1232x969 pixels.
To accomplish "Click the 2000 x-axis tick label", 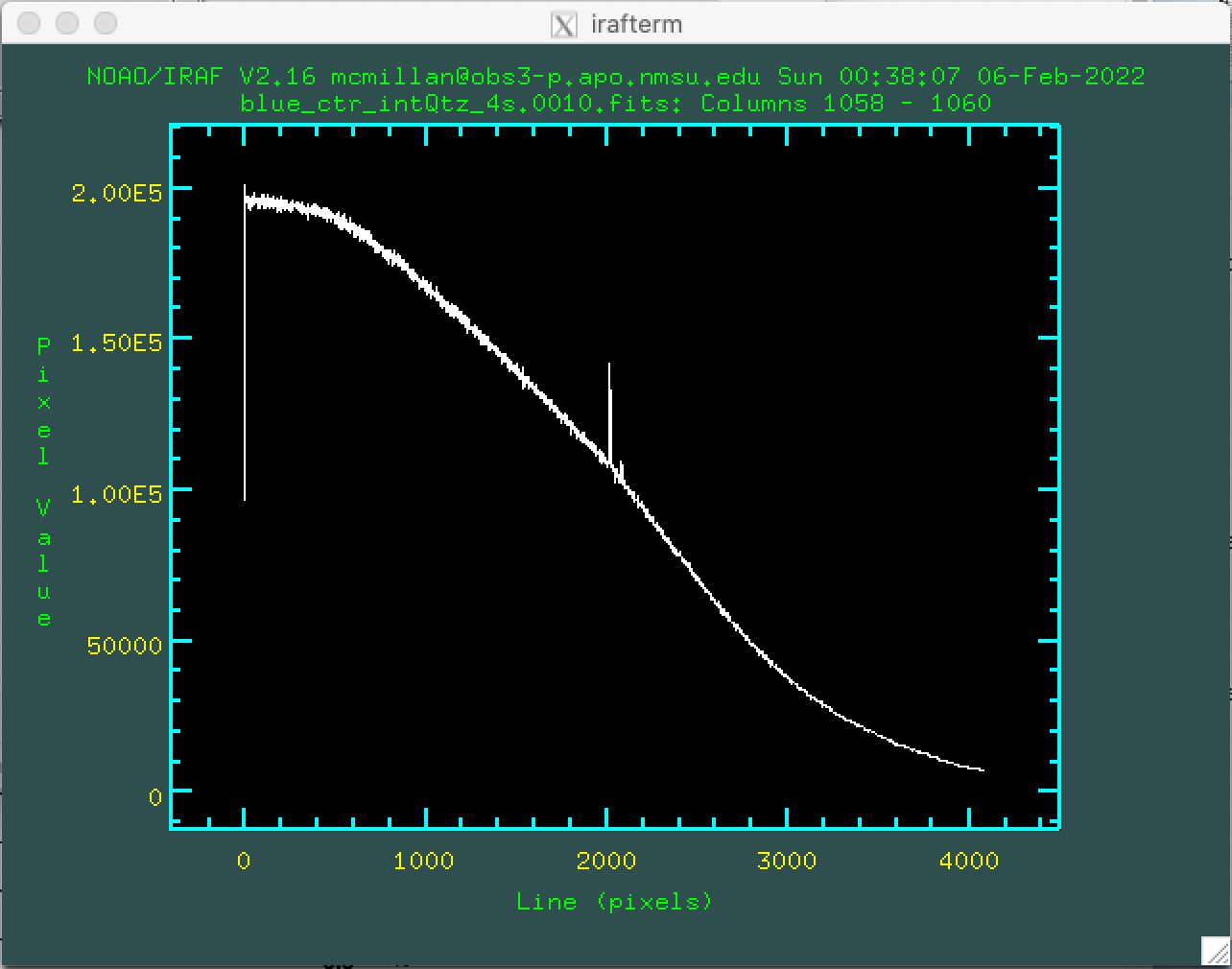I will coord(606,861).
